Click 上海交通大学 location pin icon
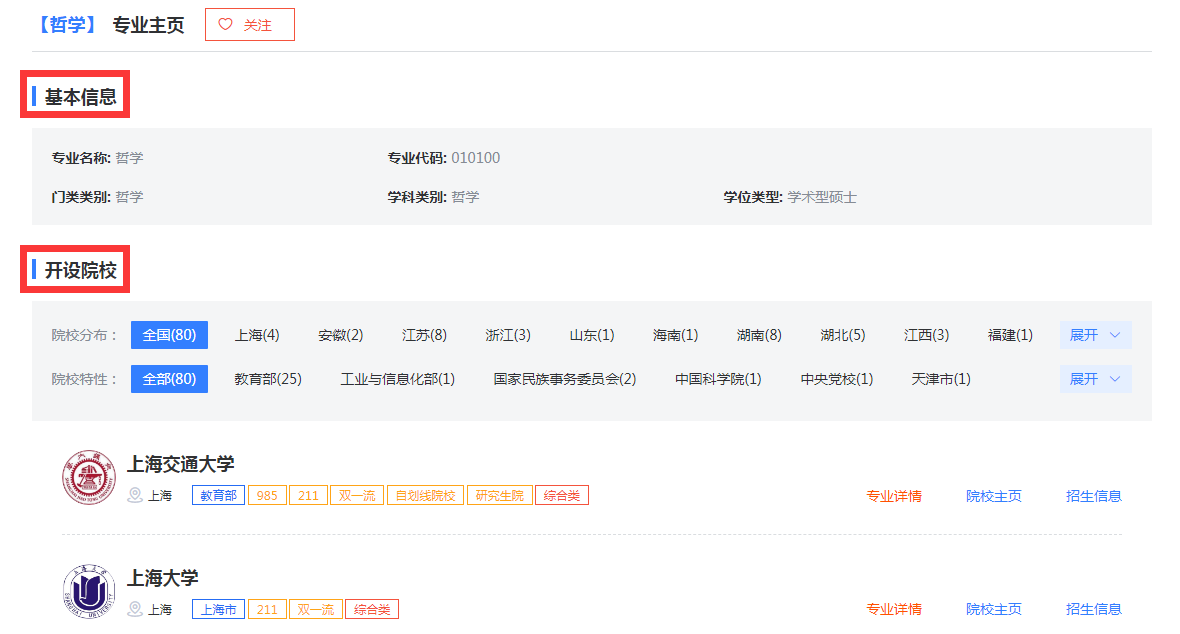This screenshot has height=634, width=1180. click(x=135, y=495)
